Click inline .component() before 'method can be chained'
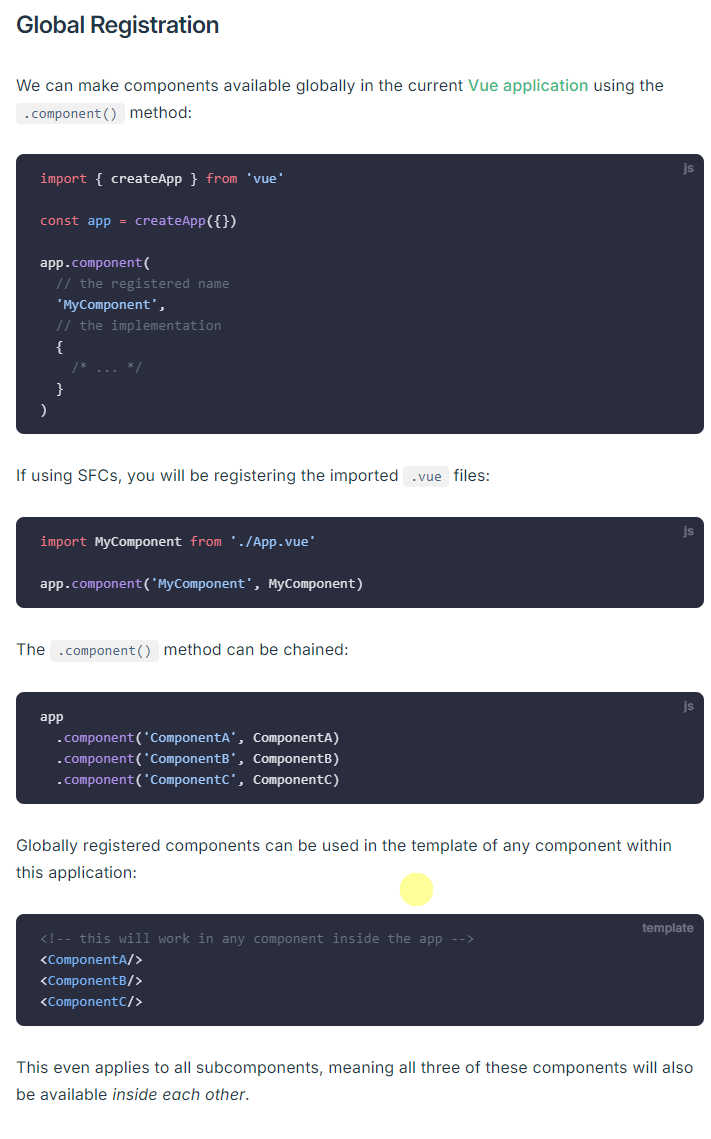Image resolution: width=711 pixels, height=1139 pixels. 105,650
